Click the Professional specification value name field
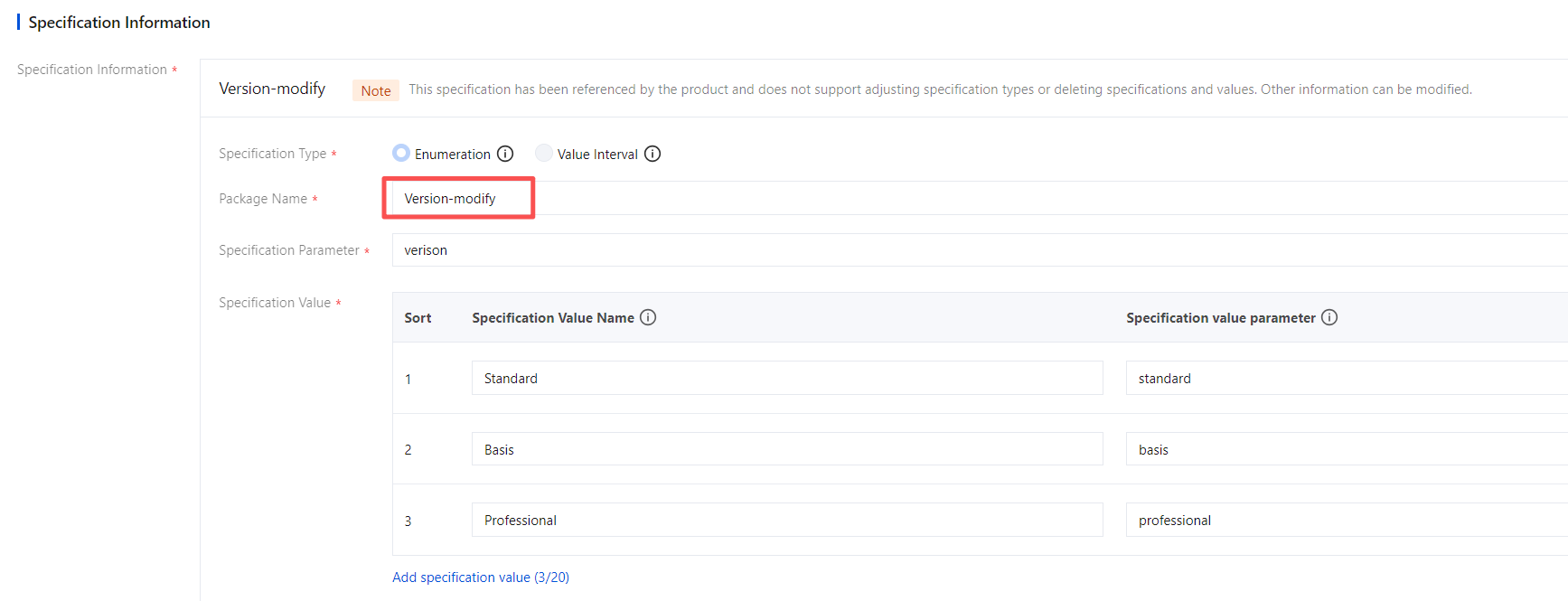This screenshot has height=601, width=1568. point(787,520)
